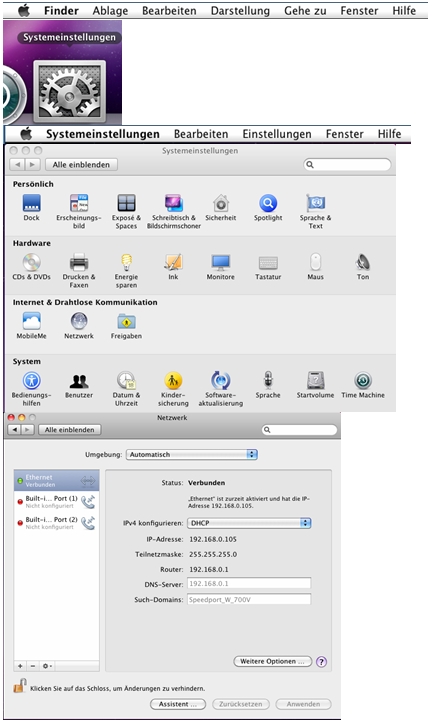
Task: Click the Weitere Optionen button
Action: [273, 661]
